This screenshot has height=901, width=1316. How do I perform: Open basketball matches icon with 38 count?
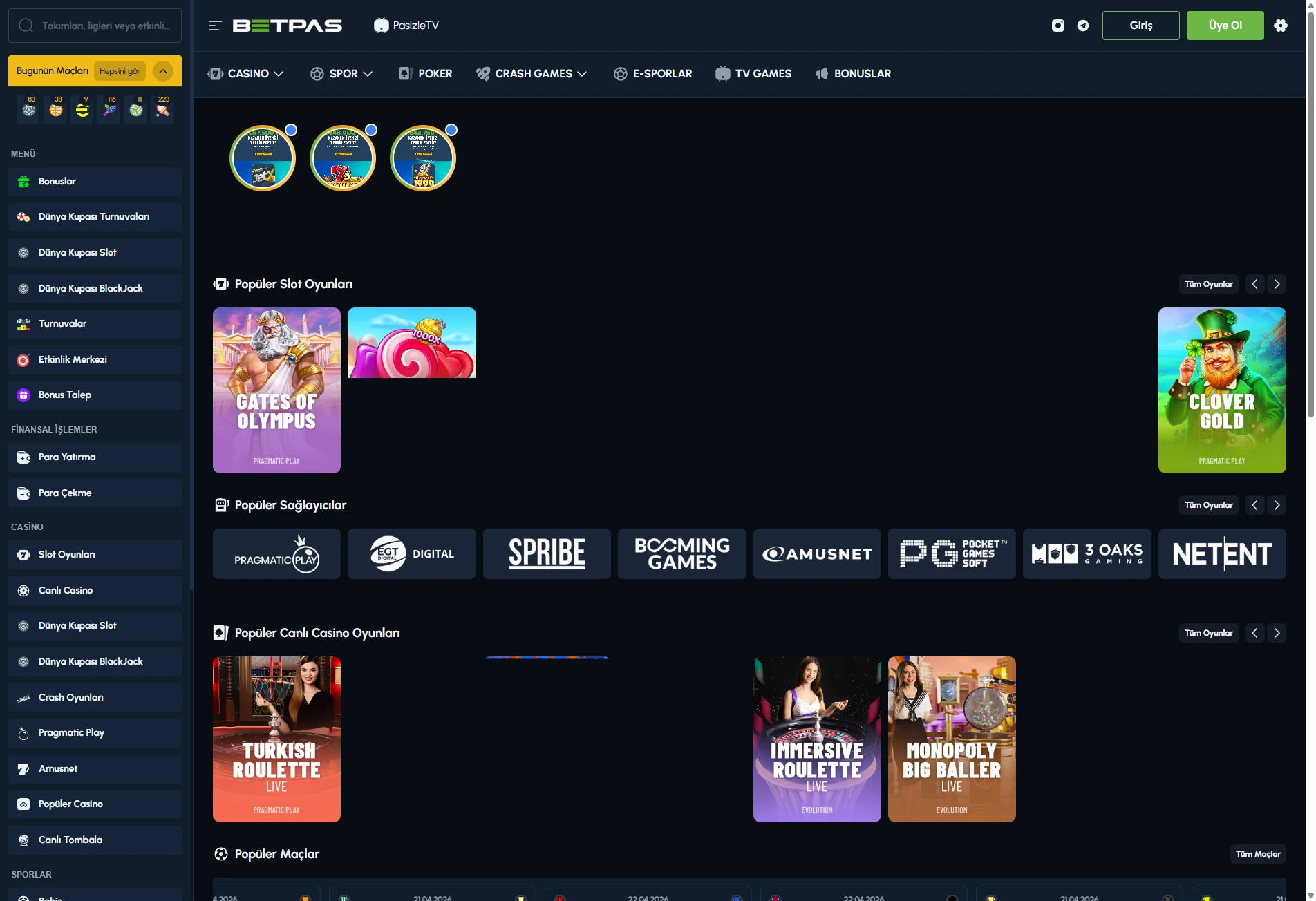(56, 109)
